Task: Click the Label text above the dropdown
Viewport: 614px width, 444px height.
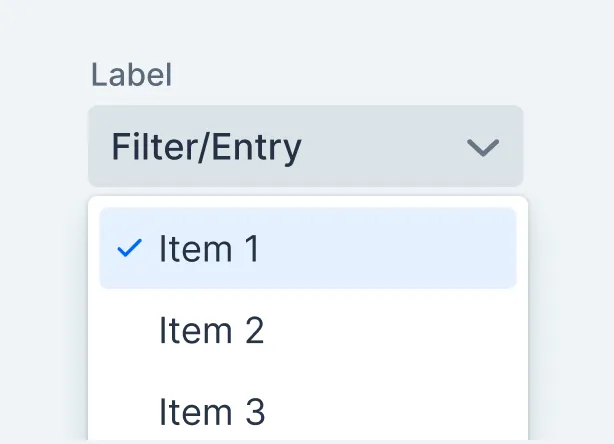Action: (131, 75)
